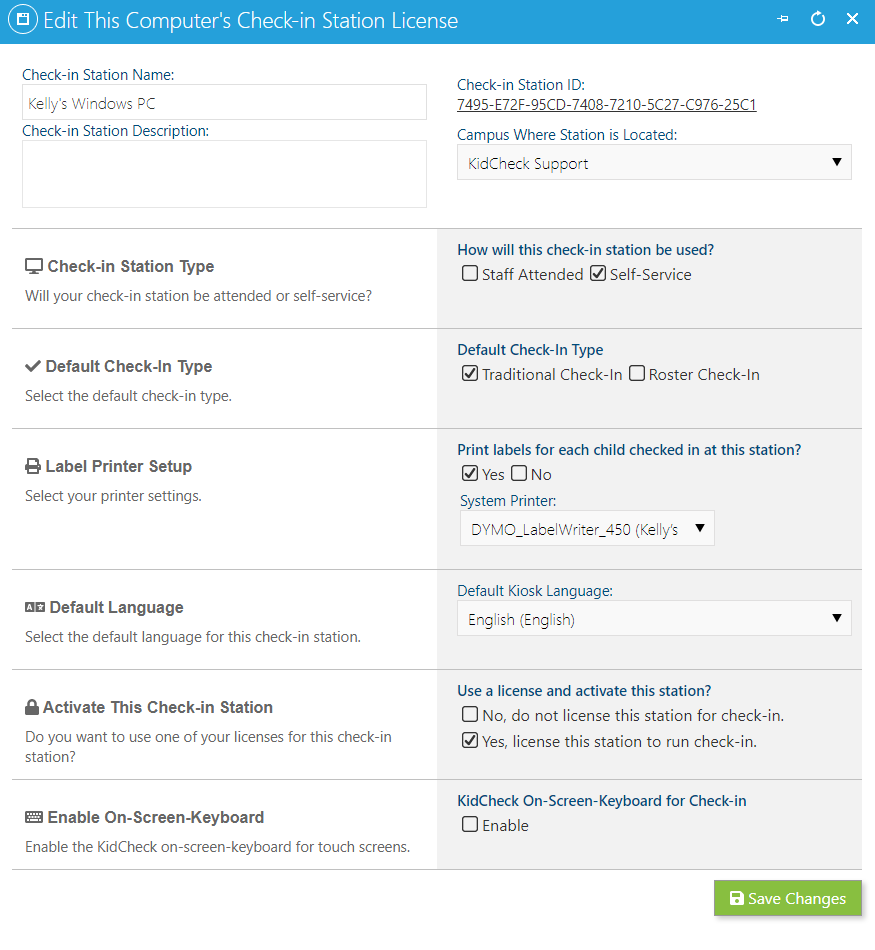Enable the KidCheck on-screen keyboard checkbox
The height and width of the screenshot is (950, 875).
pos(470,825)
